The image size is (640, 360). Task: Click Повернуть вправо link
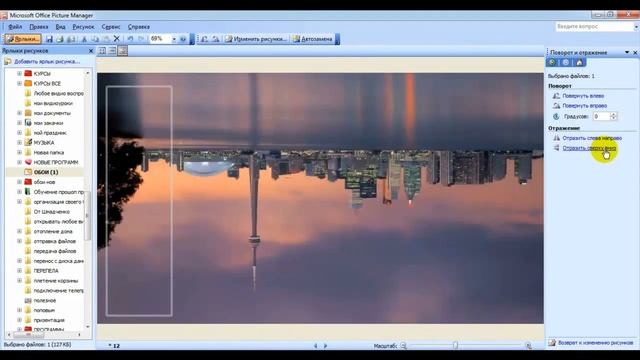[x=584, y=106]
